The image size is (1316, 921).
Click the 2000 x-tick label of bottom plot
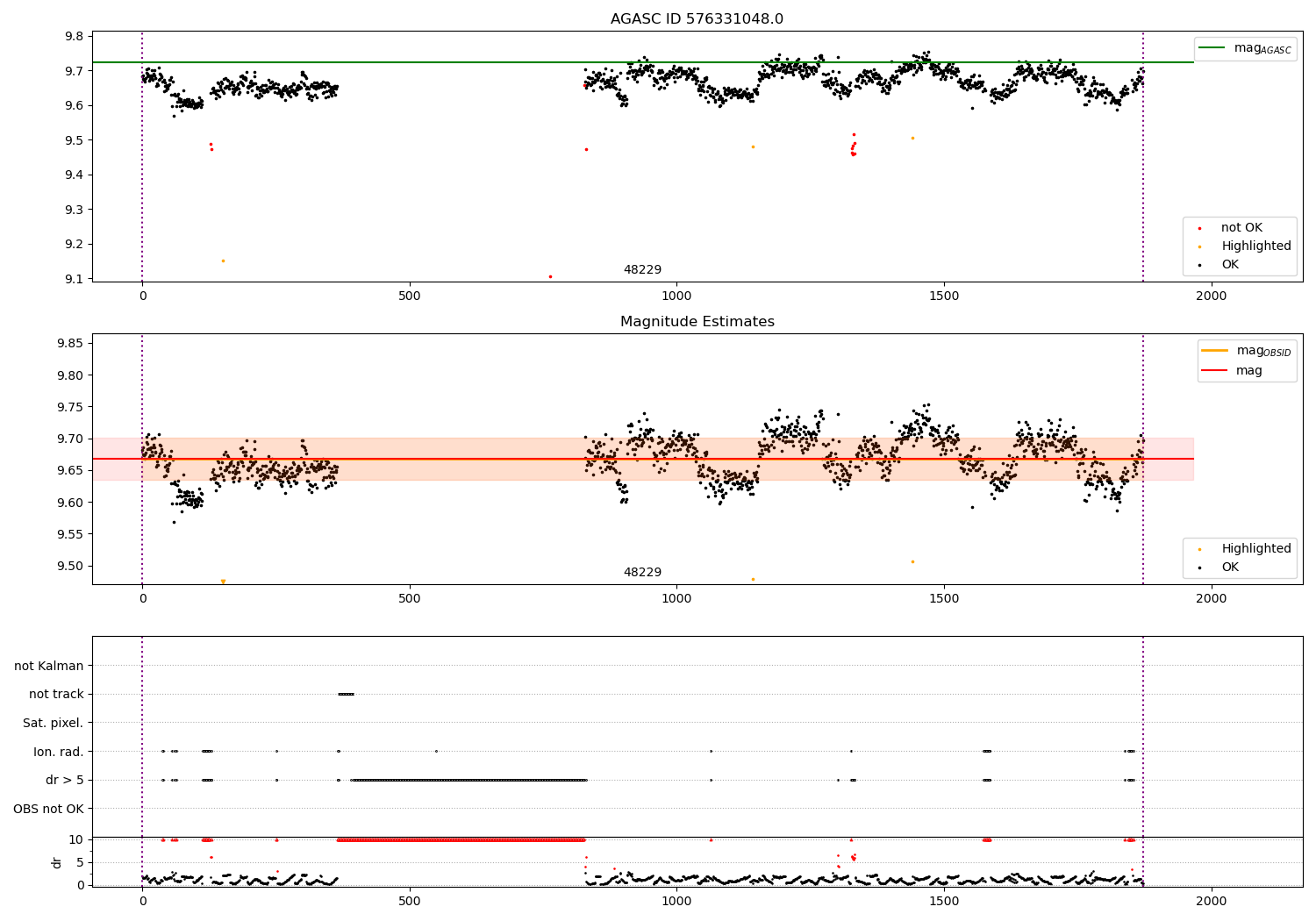coord(1212,901)
